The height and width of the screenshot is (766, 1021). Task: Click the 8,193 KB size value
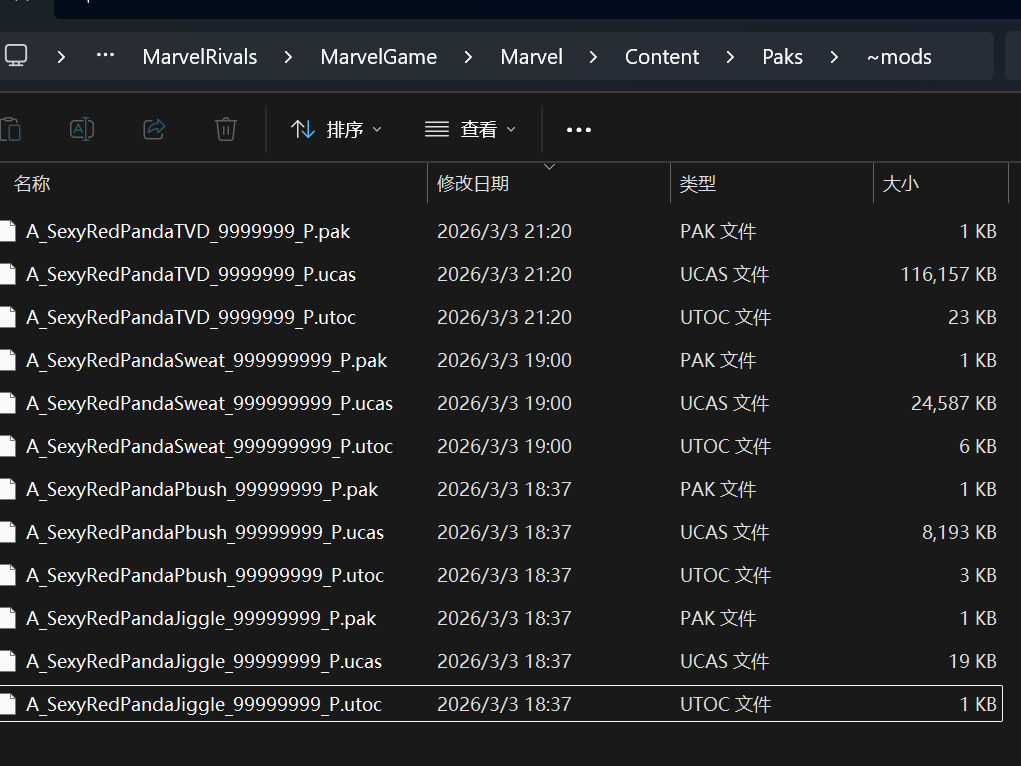[x=959, y=532]
